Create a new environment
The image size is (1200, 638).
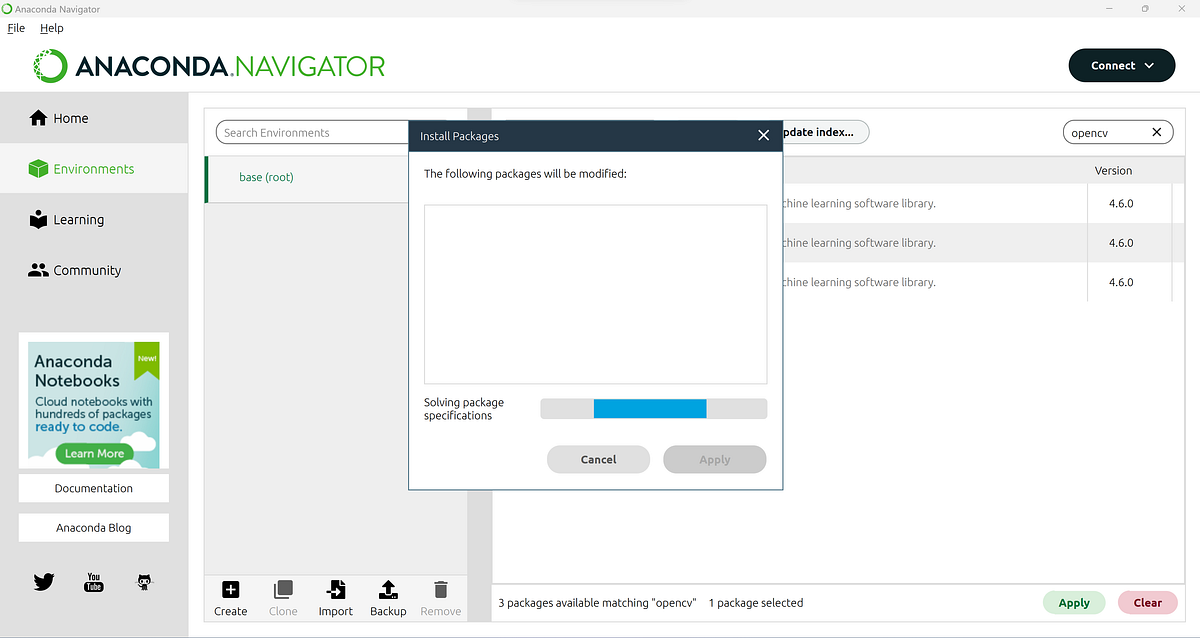[230, 597]
